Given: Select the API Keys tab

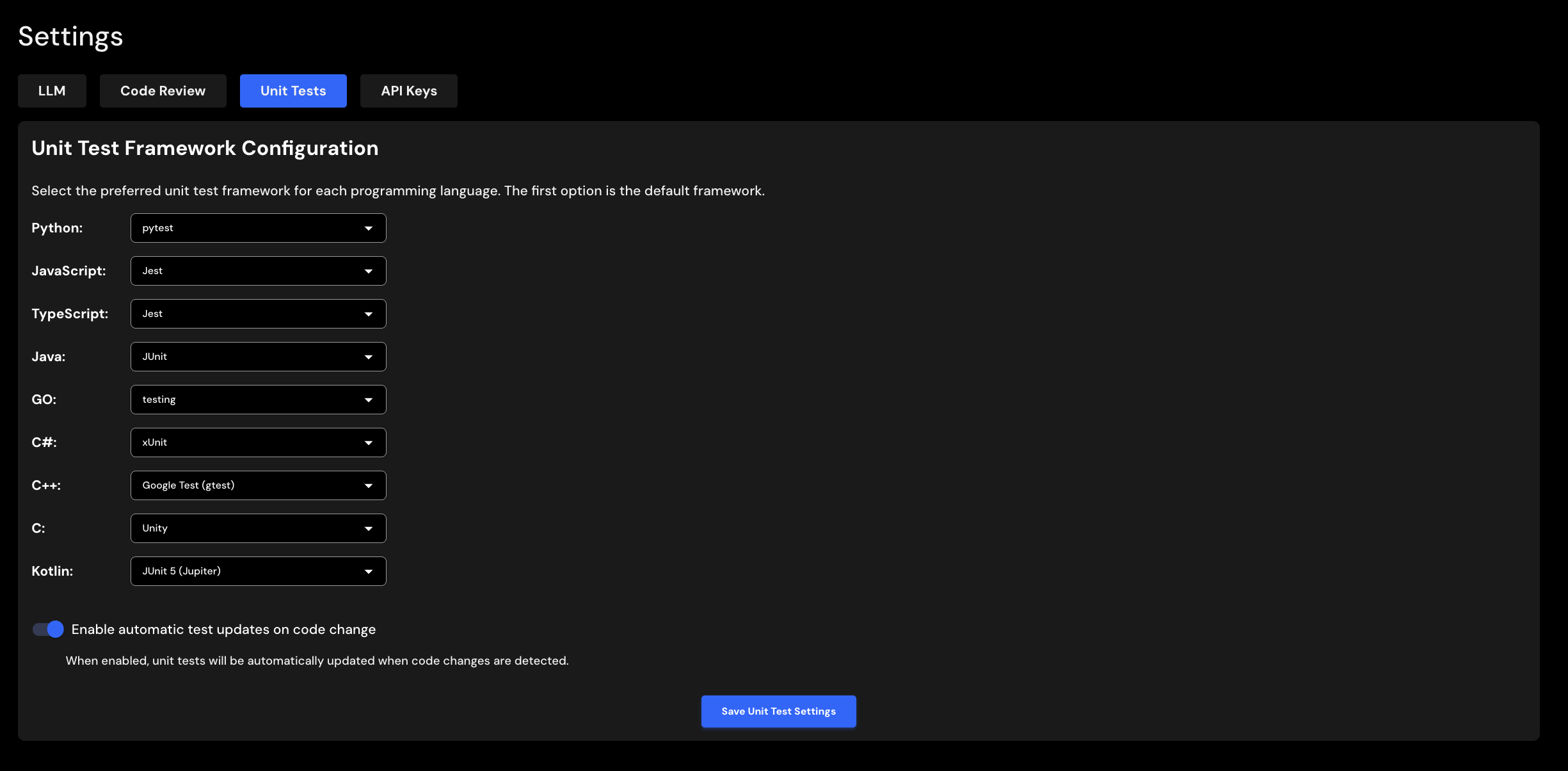Looking at the screenshot, I should (x=408, y=90).
